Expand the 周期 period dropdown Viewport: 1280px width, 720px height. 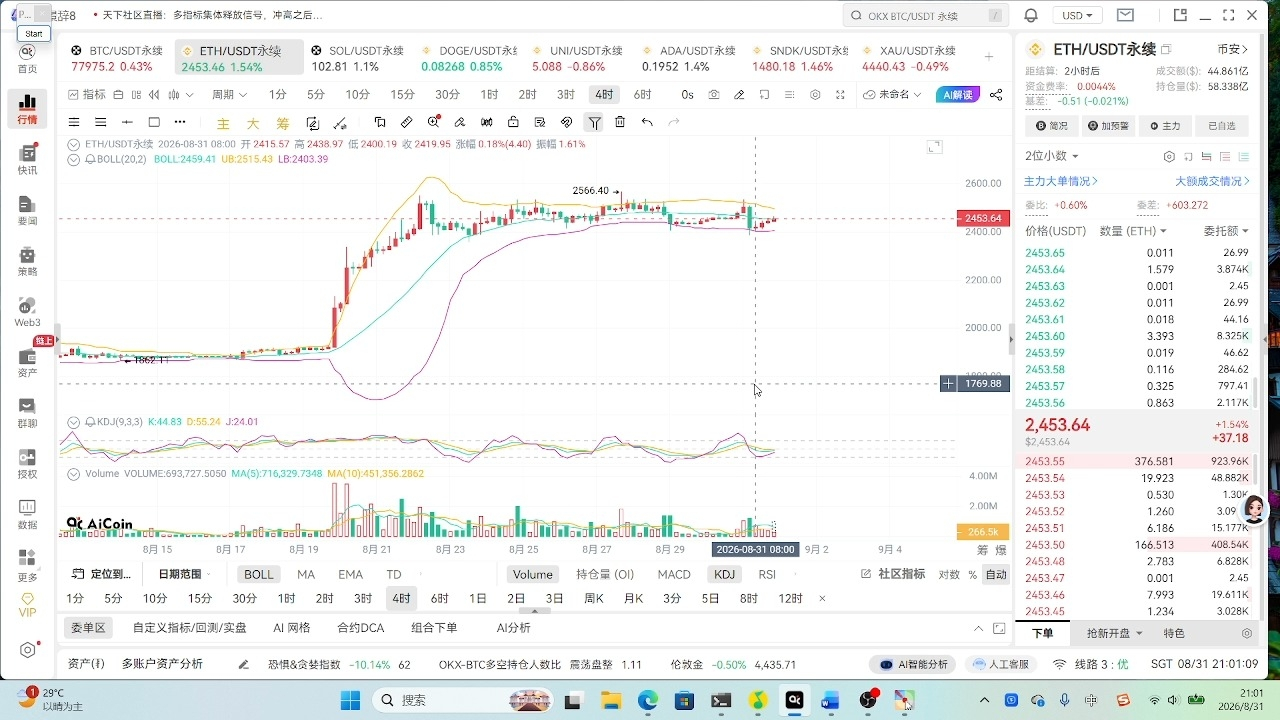click(x=229, y=94)
